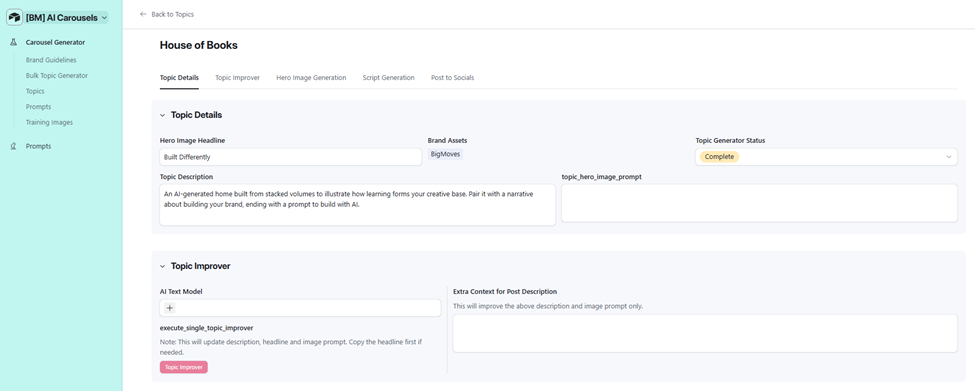Go to the Post to Socials tab
Viewport: 975px width, 391px height.
453,78
